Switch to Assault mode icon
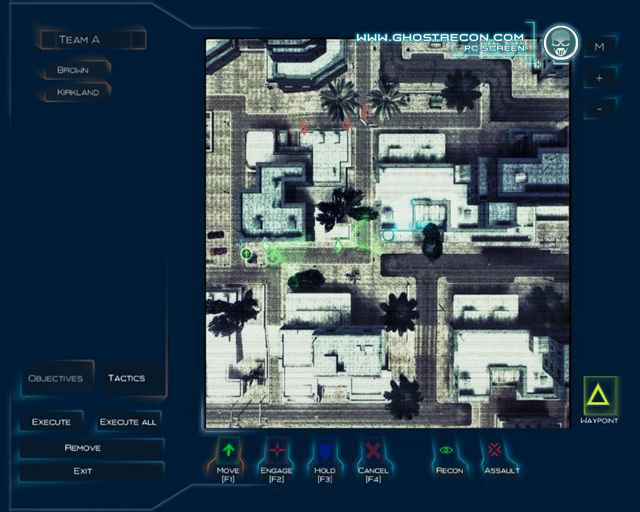 [494, 450]
